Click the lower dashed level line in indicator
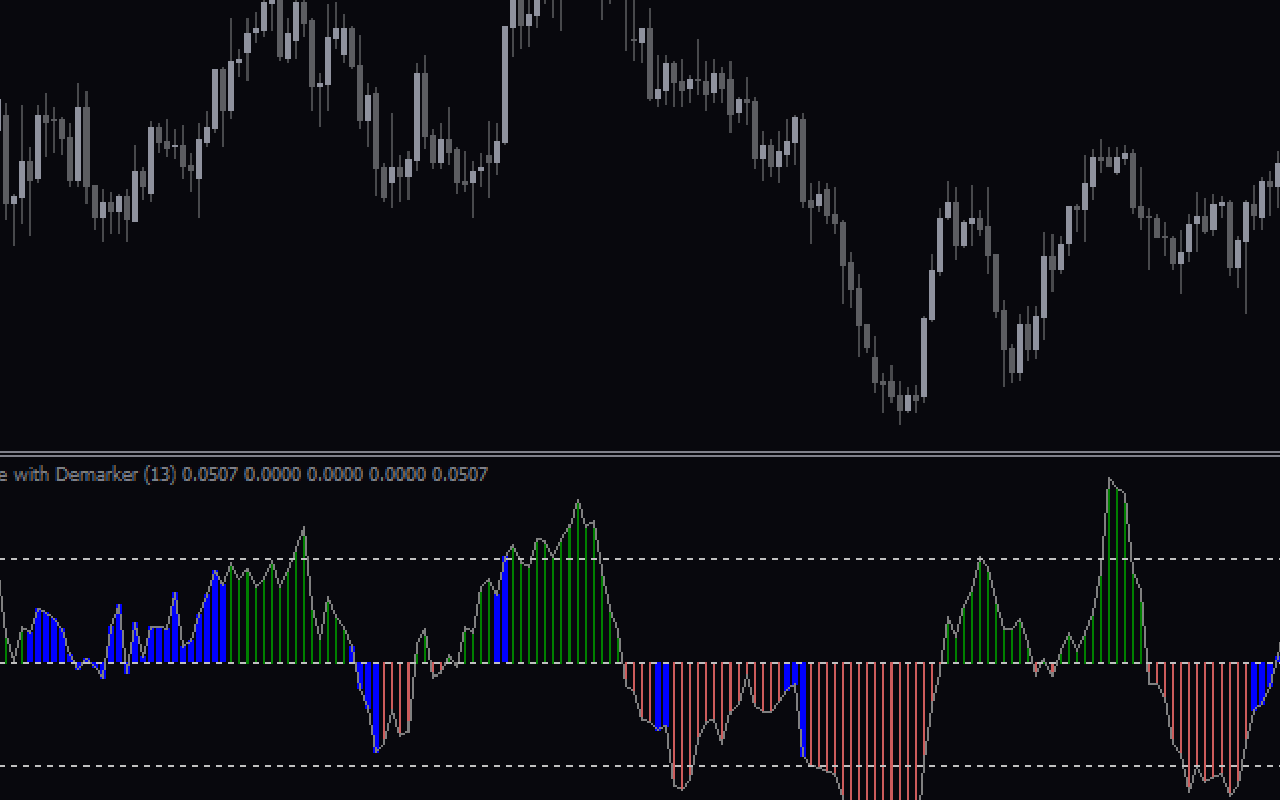The height and width of the screenshot is (800, 1280). [640, 766]
